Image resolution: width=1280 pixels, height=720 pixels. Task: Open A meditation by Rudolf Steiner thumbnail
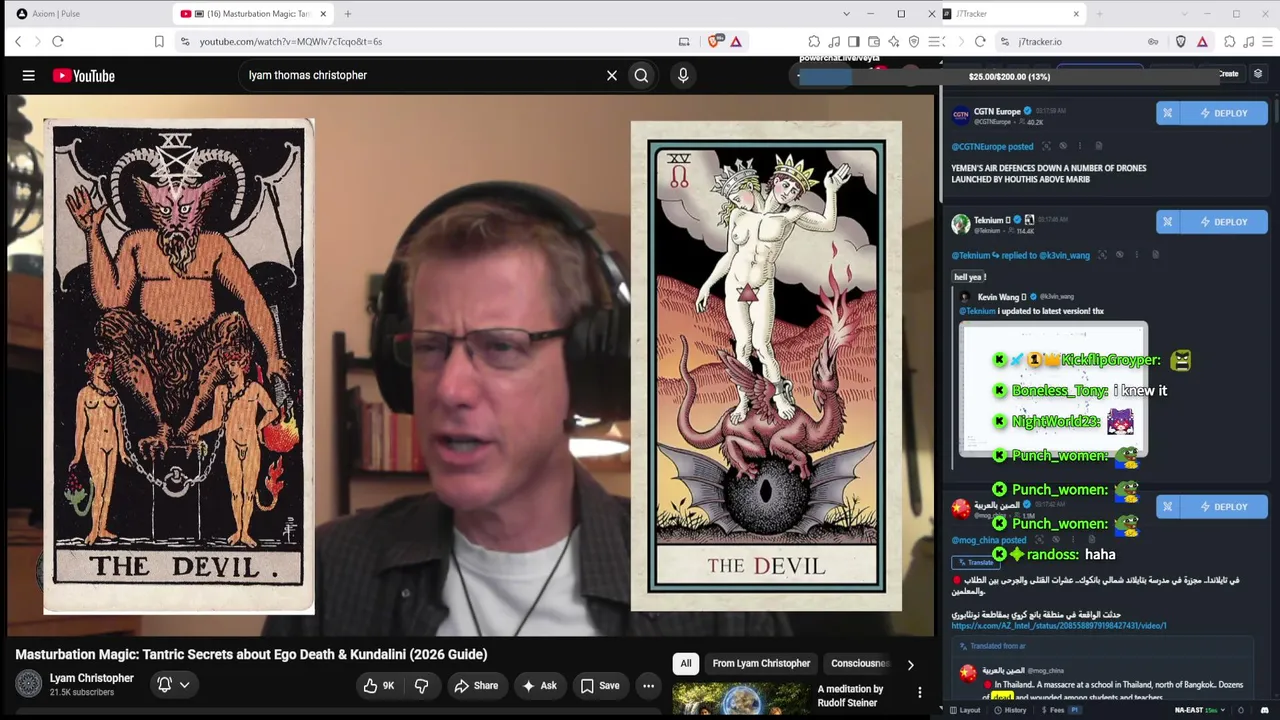(x=740, y=699)
